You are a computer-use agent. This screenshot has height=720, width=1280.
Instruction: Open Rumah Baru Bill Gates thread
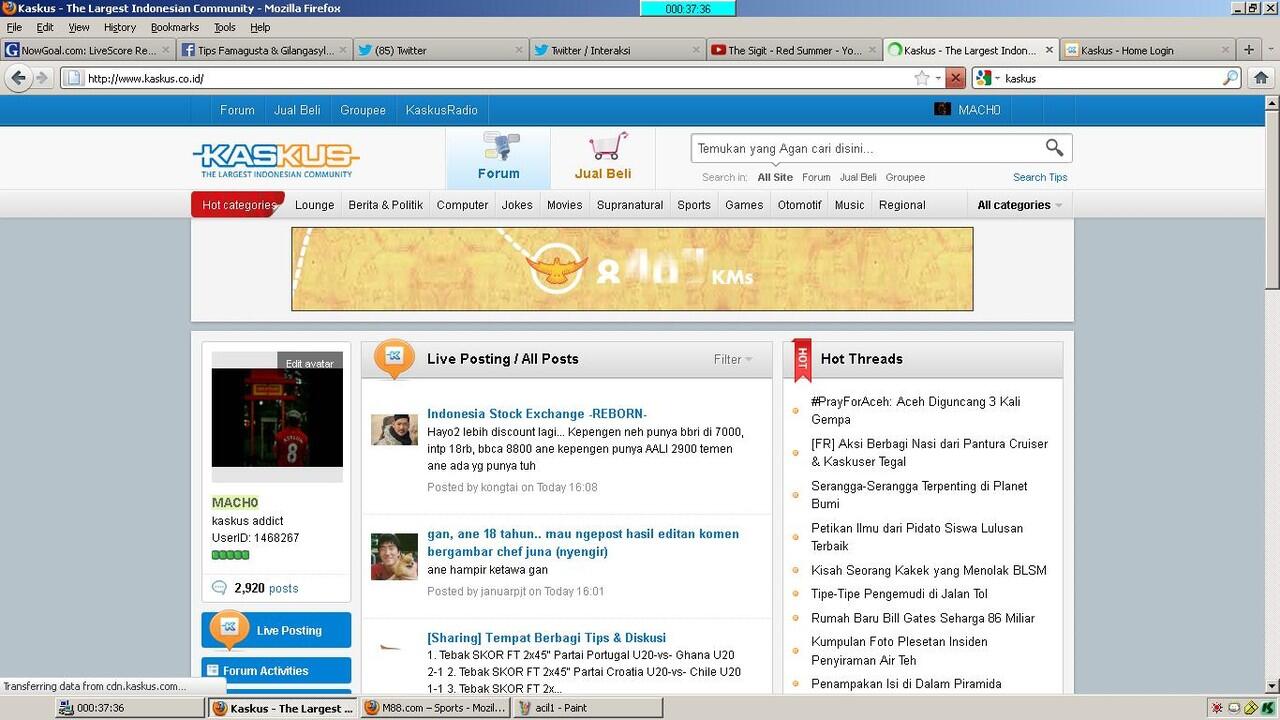(x=923, y=618)
